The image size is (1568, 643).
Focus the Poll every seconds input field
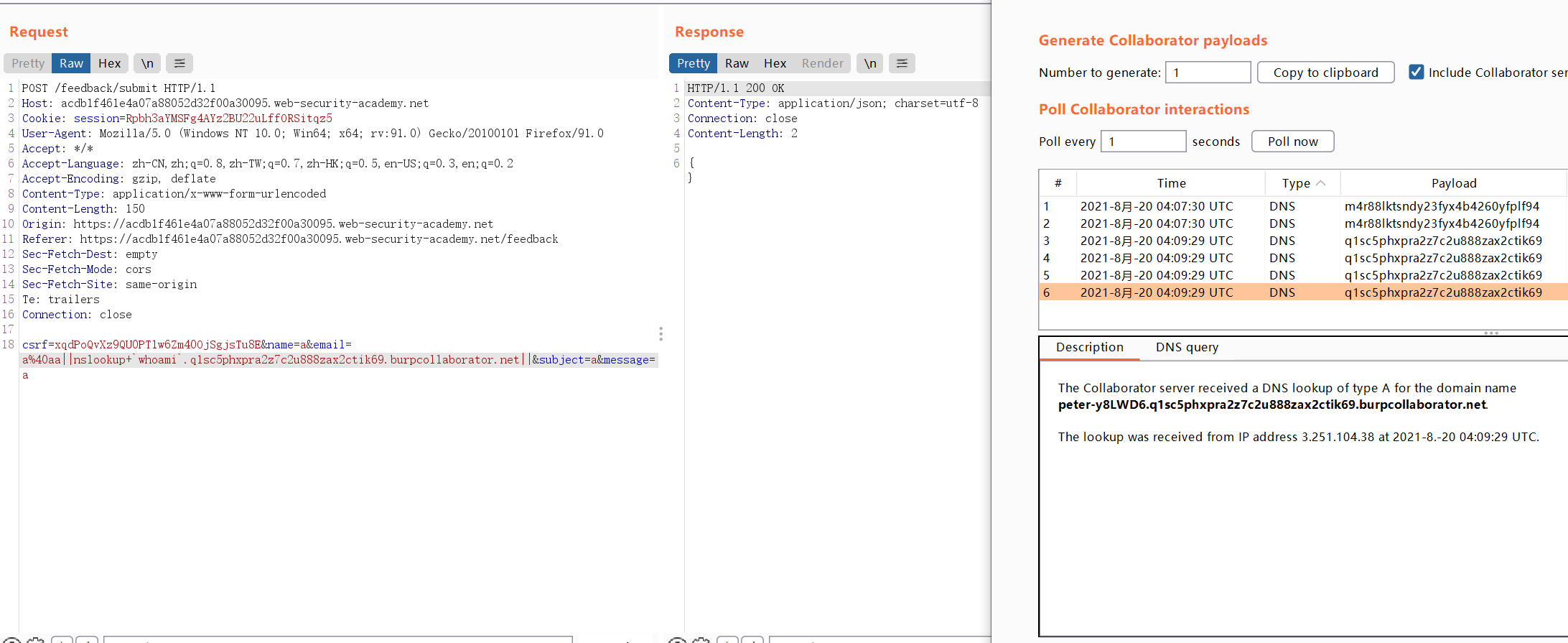point(1143,142)
